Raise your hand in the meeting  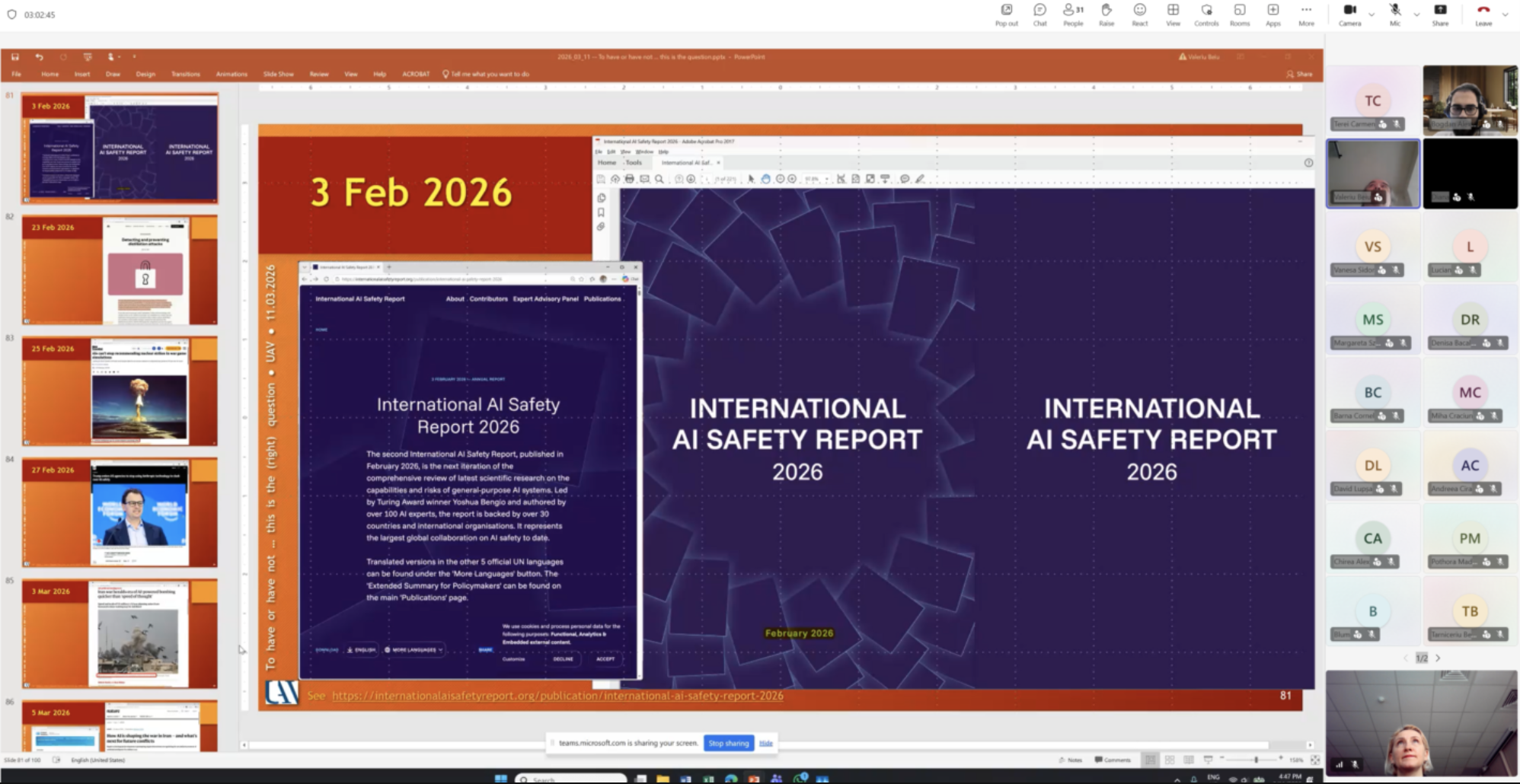click(1106, 14)
